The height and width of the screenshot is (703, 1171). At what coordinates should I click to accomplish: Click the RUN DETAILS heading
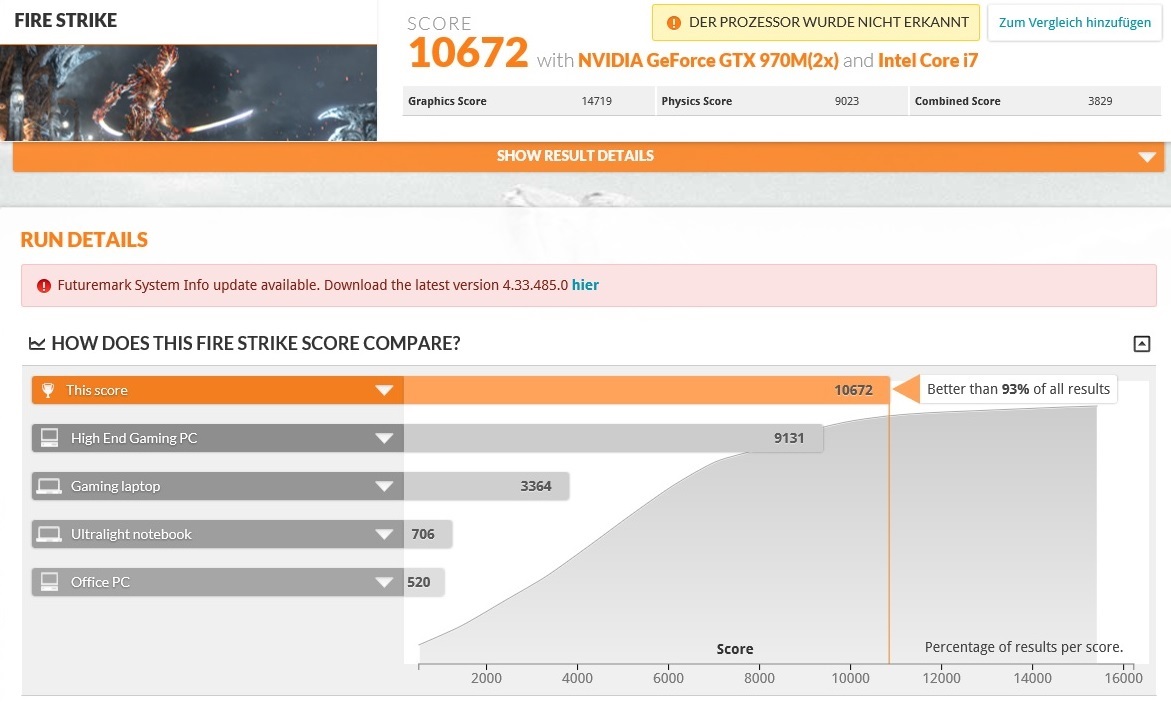[x=84, y=240]
